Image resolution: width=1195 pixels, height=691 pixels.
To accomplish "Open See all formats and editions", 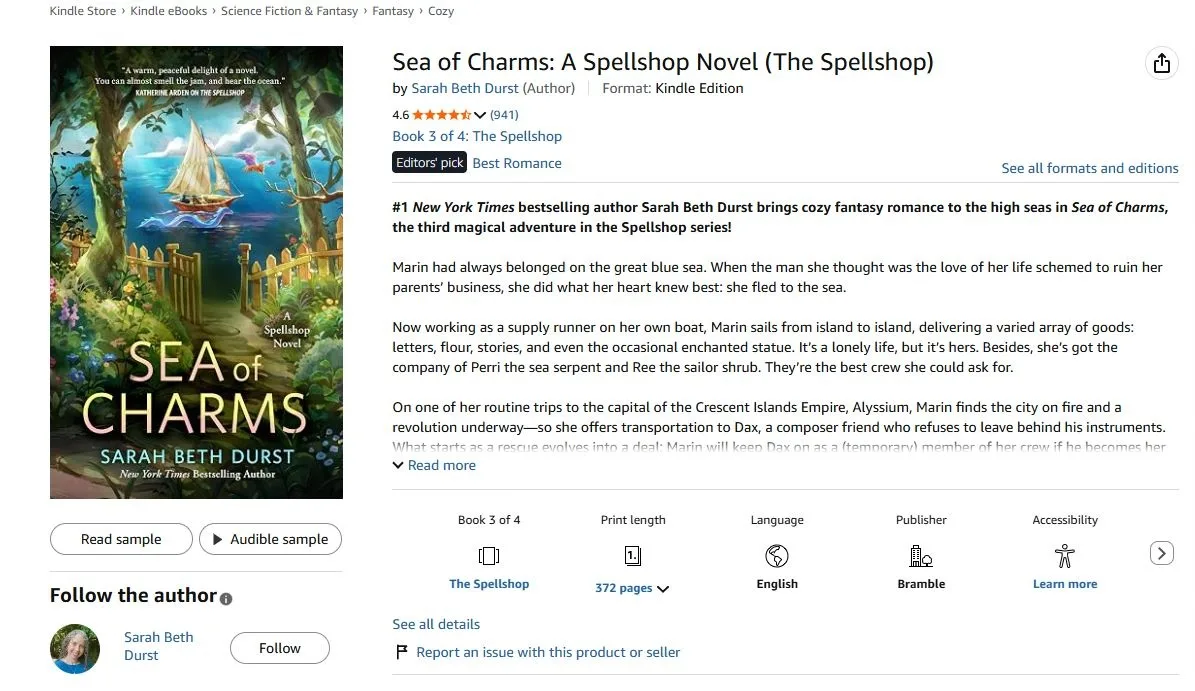I will 1090,168.
